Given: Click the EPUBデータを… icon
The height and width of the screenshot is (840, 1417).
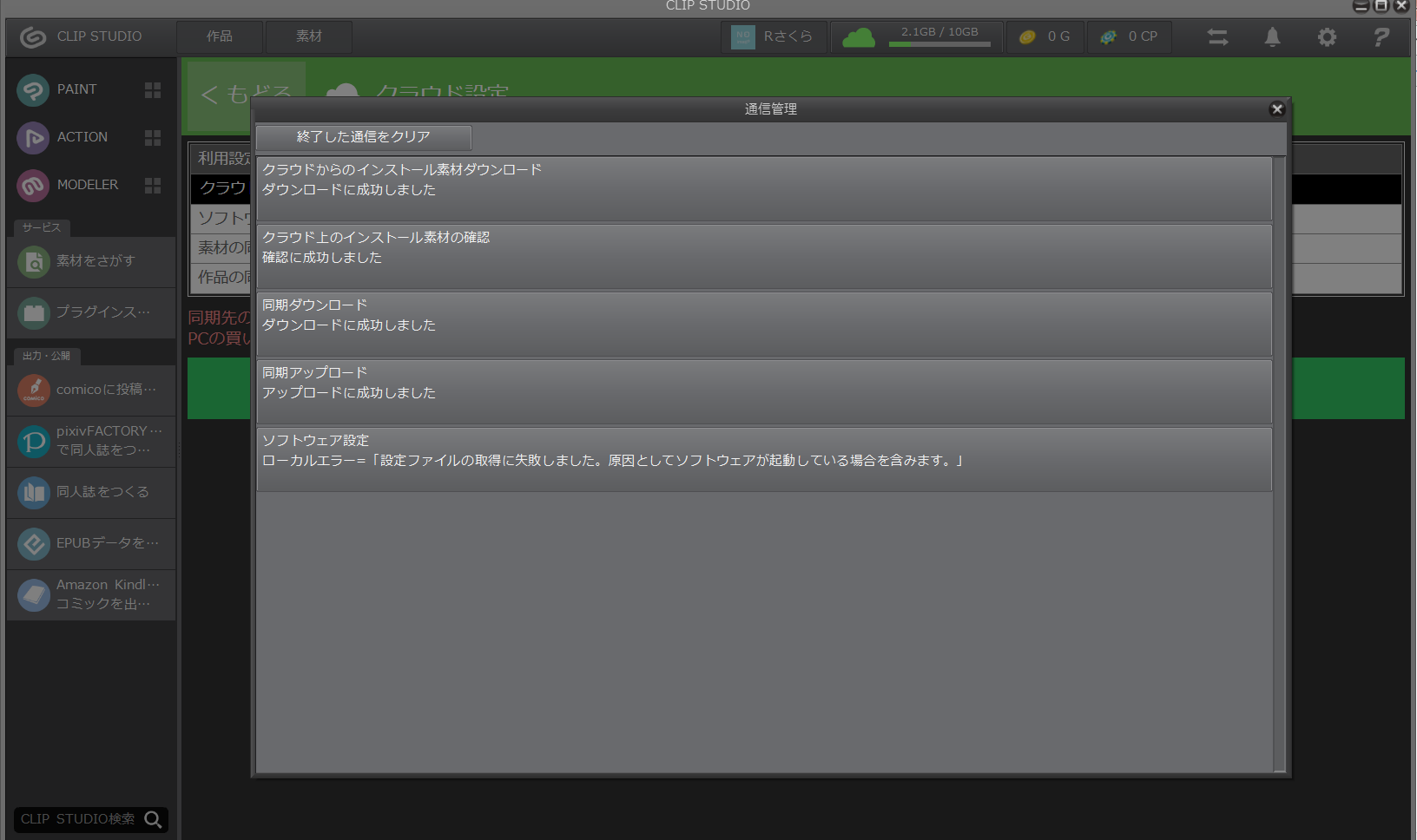Looking at the screenshot, I should pyautogui.click(x=34, y=544).
